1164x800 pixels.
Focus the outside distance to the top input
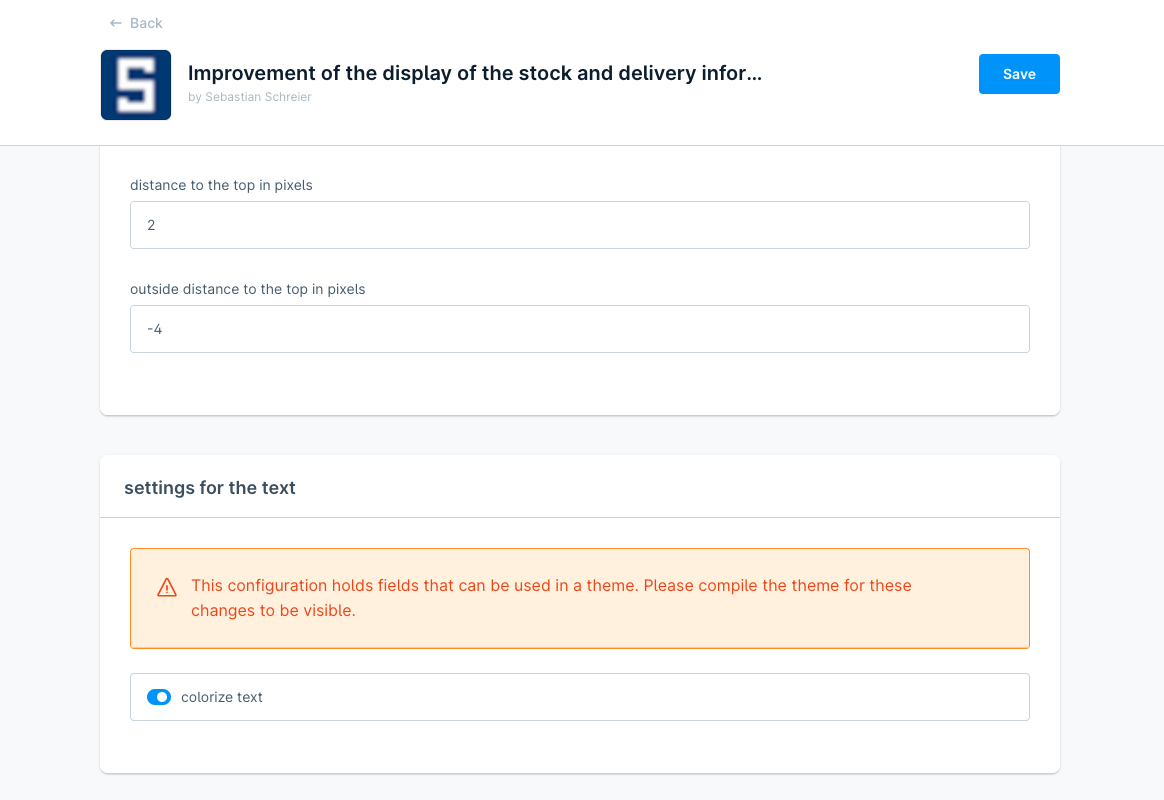(x=580, y=329)
